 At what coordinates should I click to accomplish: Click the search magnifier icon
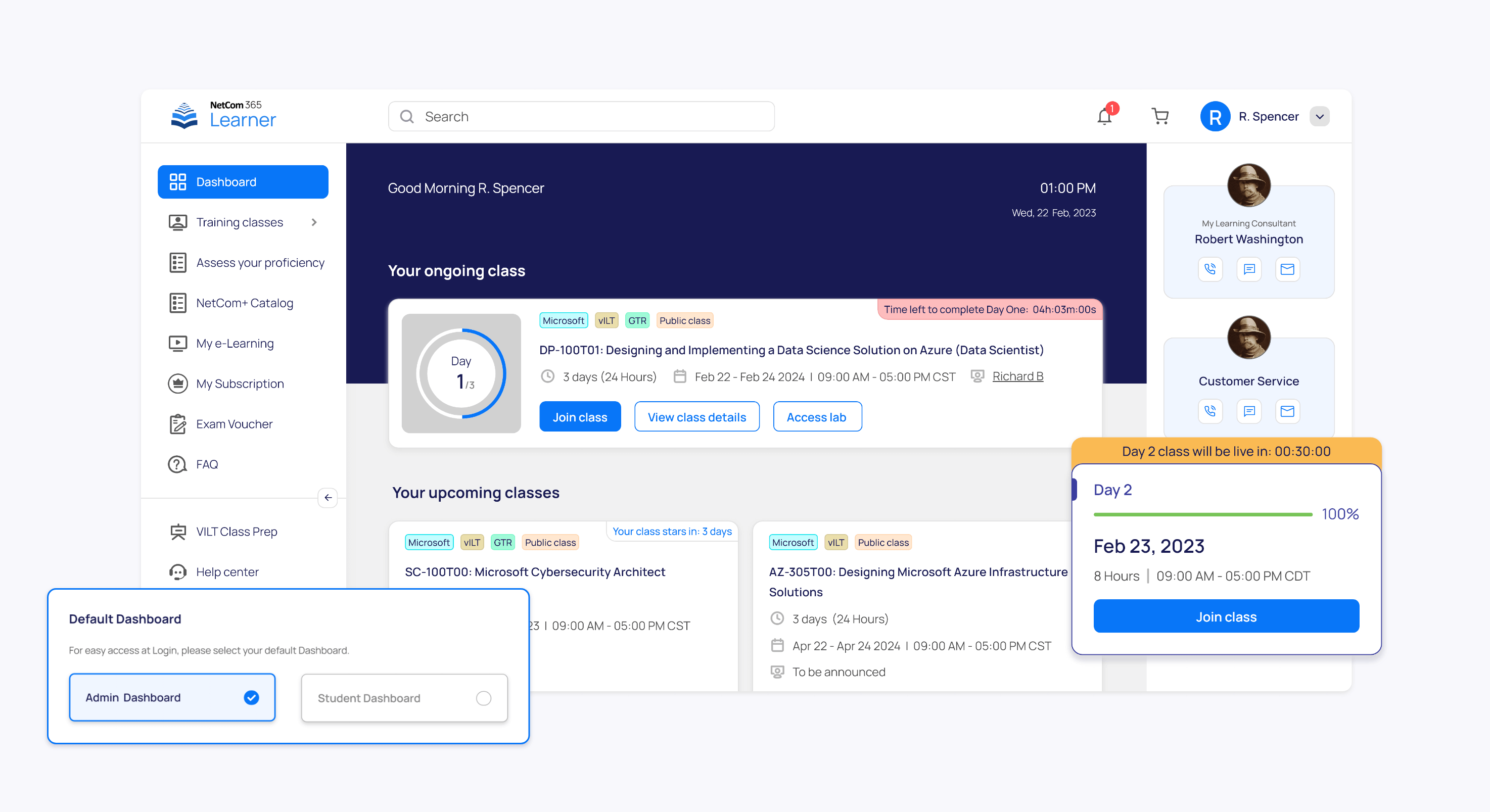407,116
